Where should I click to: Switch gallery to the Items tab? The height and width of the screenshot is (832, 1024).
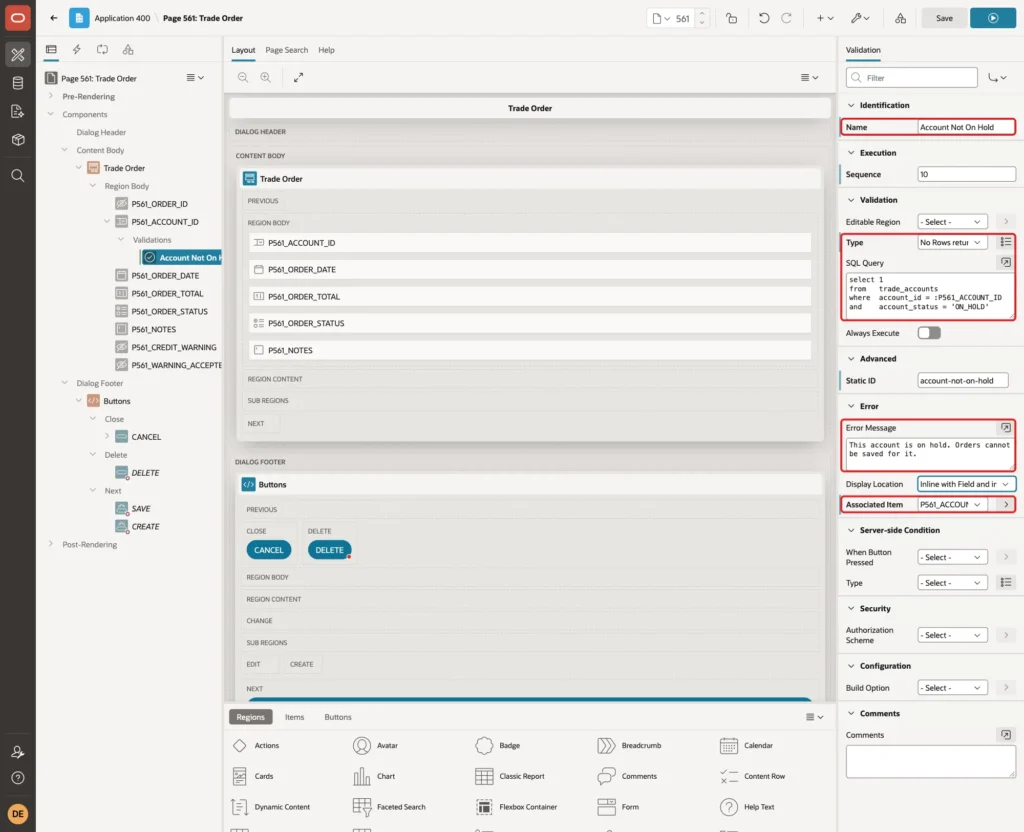[295, 717]
